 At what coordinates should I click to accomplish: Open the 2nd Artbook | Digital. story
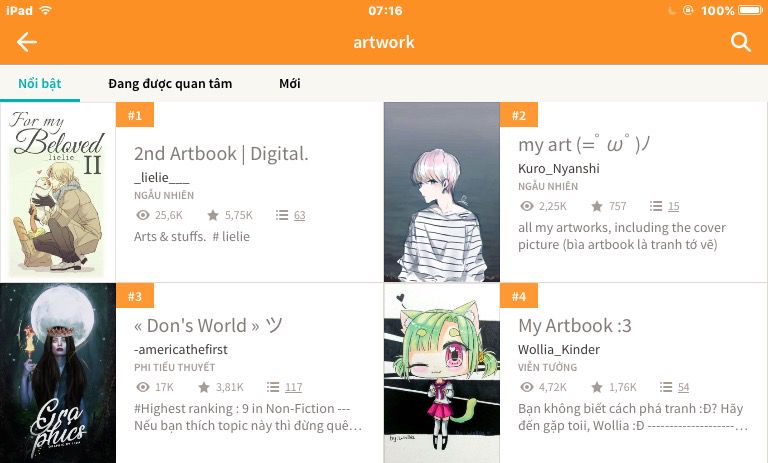221,153
